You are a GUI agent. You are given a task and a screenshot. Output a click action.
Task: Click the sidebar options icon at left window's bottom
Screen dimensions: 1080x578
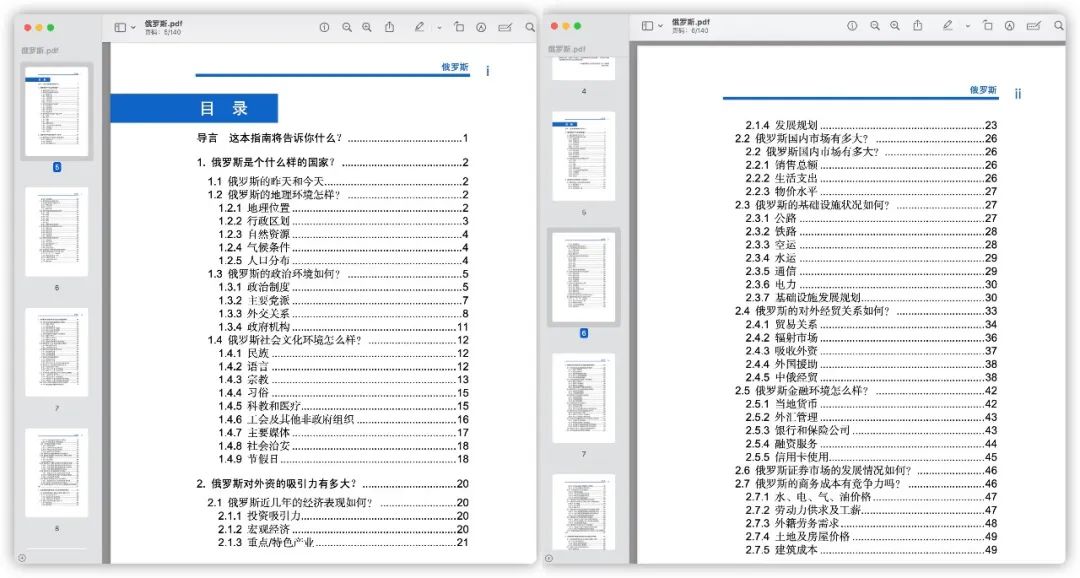pyautogui.click(x=22, y=558)
